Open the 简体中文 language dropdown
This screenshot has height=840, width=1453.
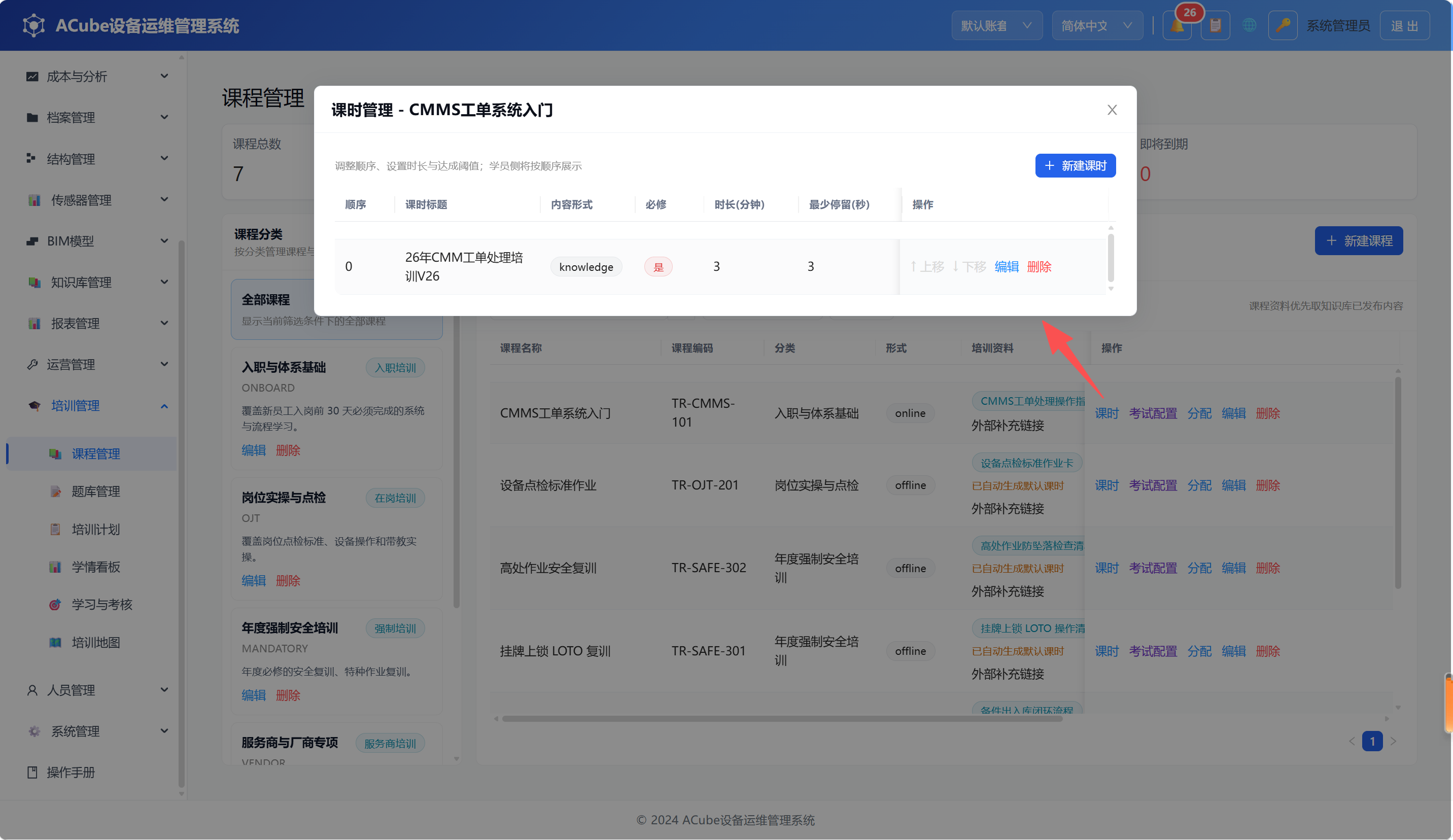(1097, 25)
